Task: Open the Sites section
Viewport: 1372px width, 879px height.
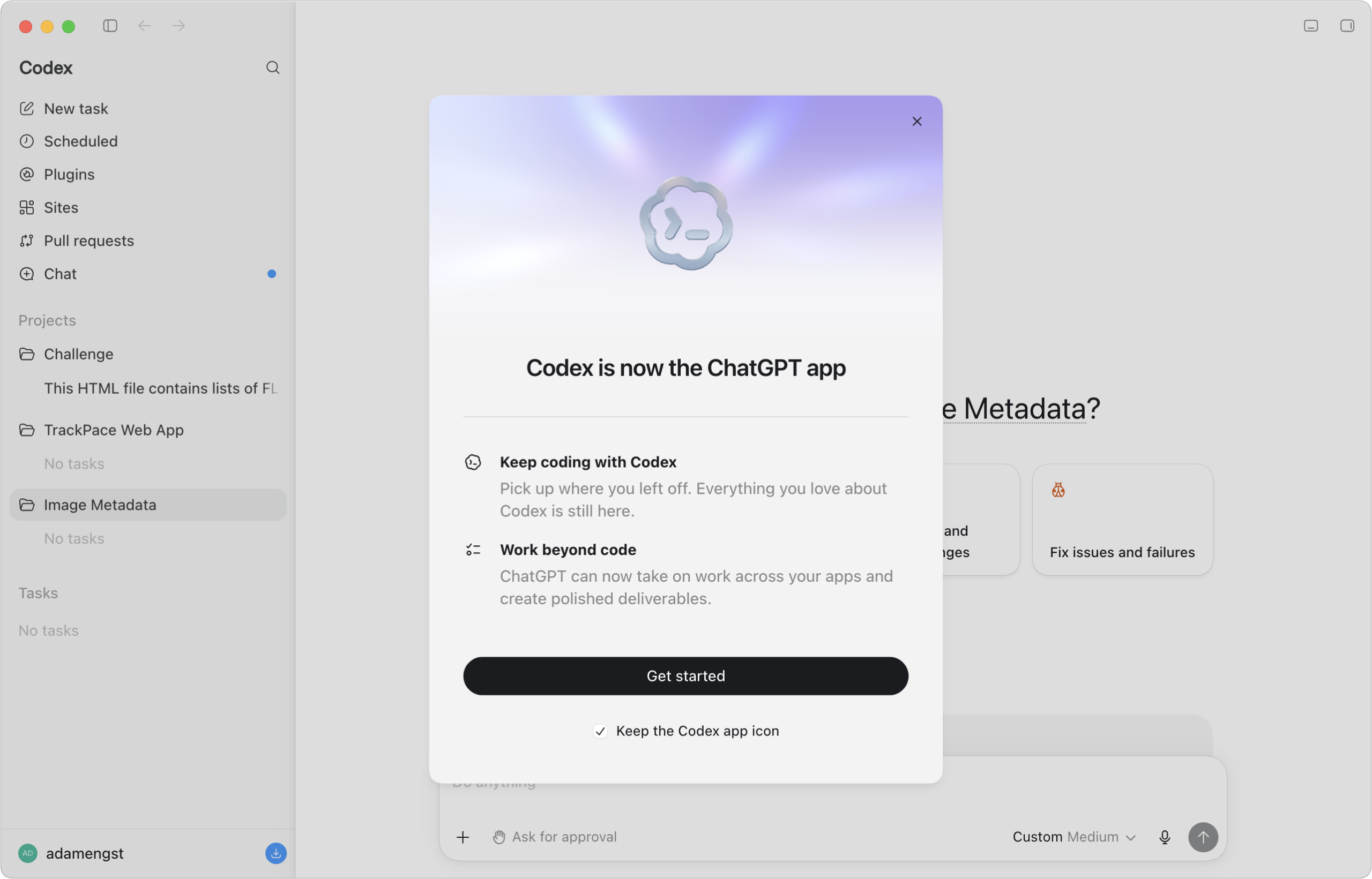Action: [148, 207]
